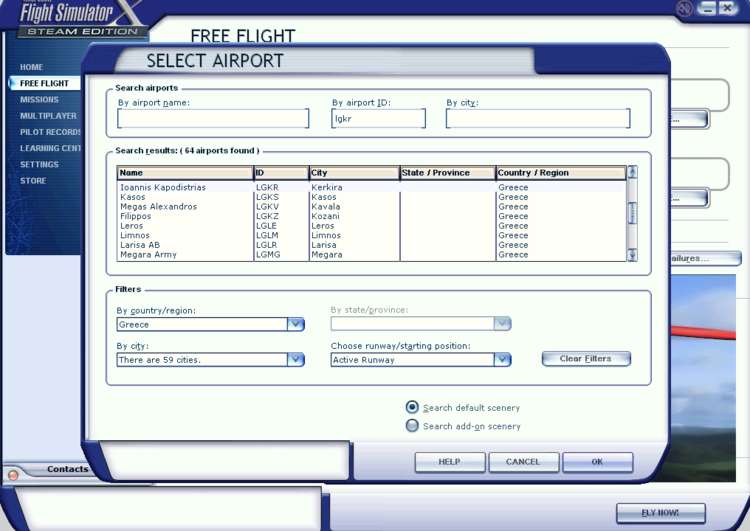The height and width of the screenshot is (531, 750).
Task: Sort results by the Name column header
Action: click(185, 173)
